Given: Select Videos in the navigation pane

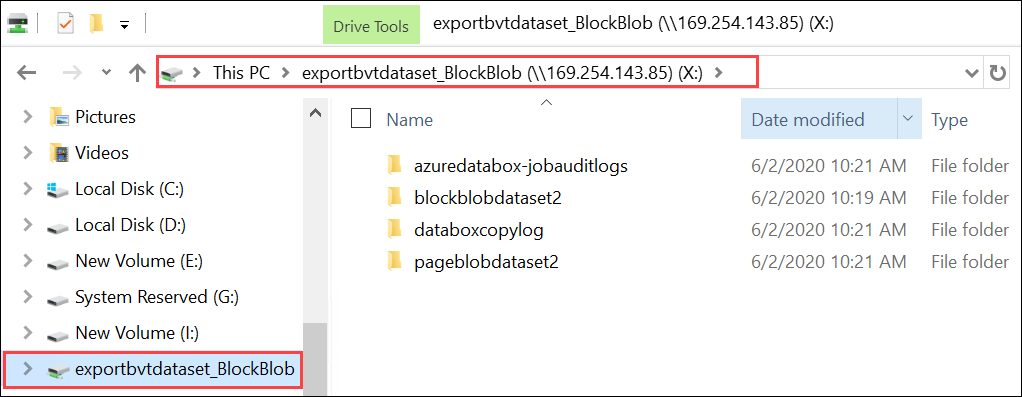Looking at the screenshot, I should pos(102,153).
